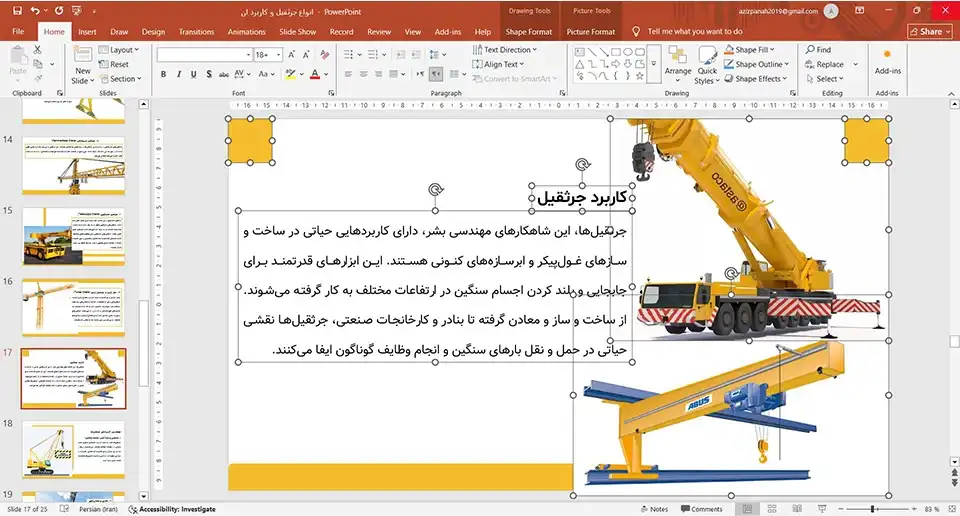Fit slide to current window icon
The image size is (960, 516).
tap(951, 509)
